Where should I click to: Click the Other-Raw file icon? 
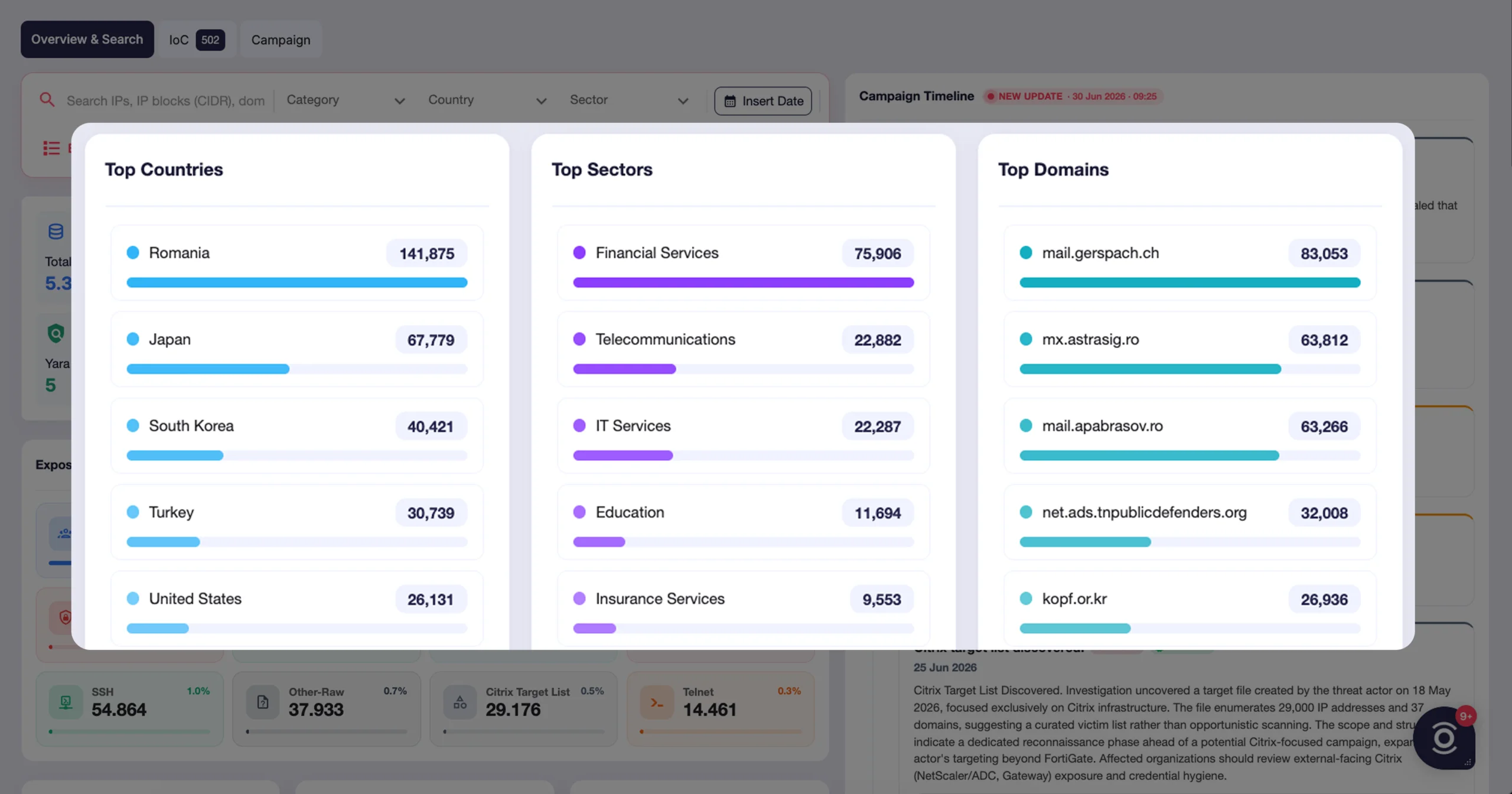[x=263, y=702]
